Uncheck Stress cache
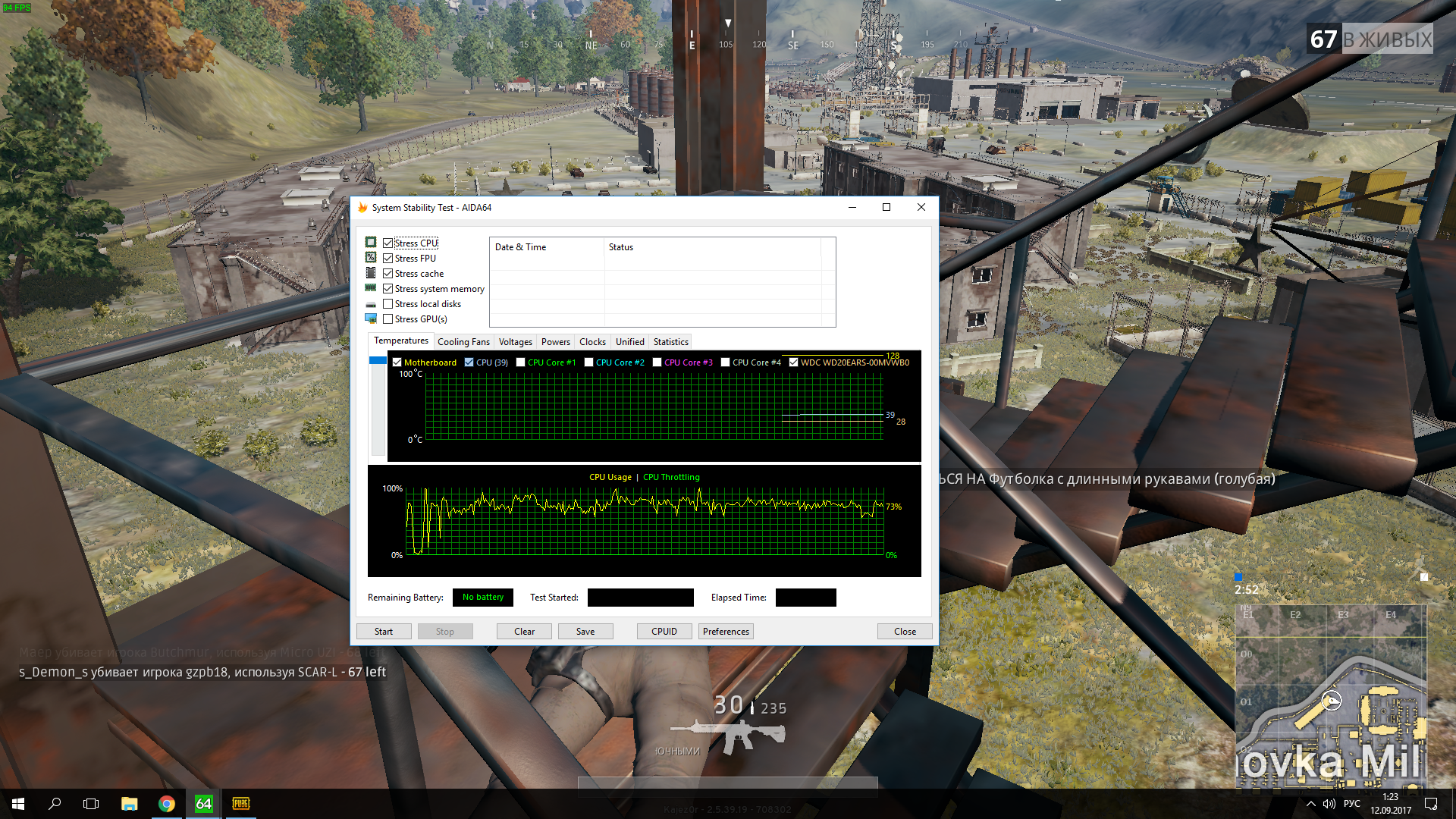The image size is (1456, 819). pos(388,274)
